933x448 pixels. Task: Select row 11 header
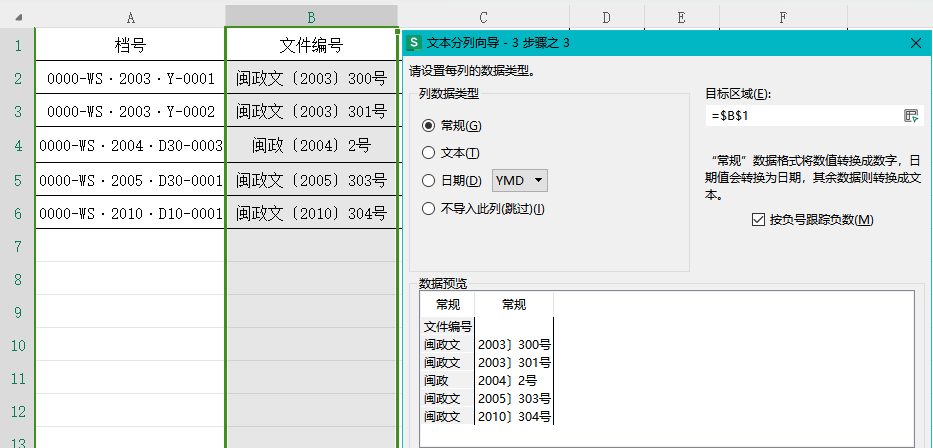18,378
